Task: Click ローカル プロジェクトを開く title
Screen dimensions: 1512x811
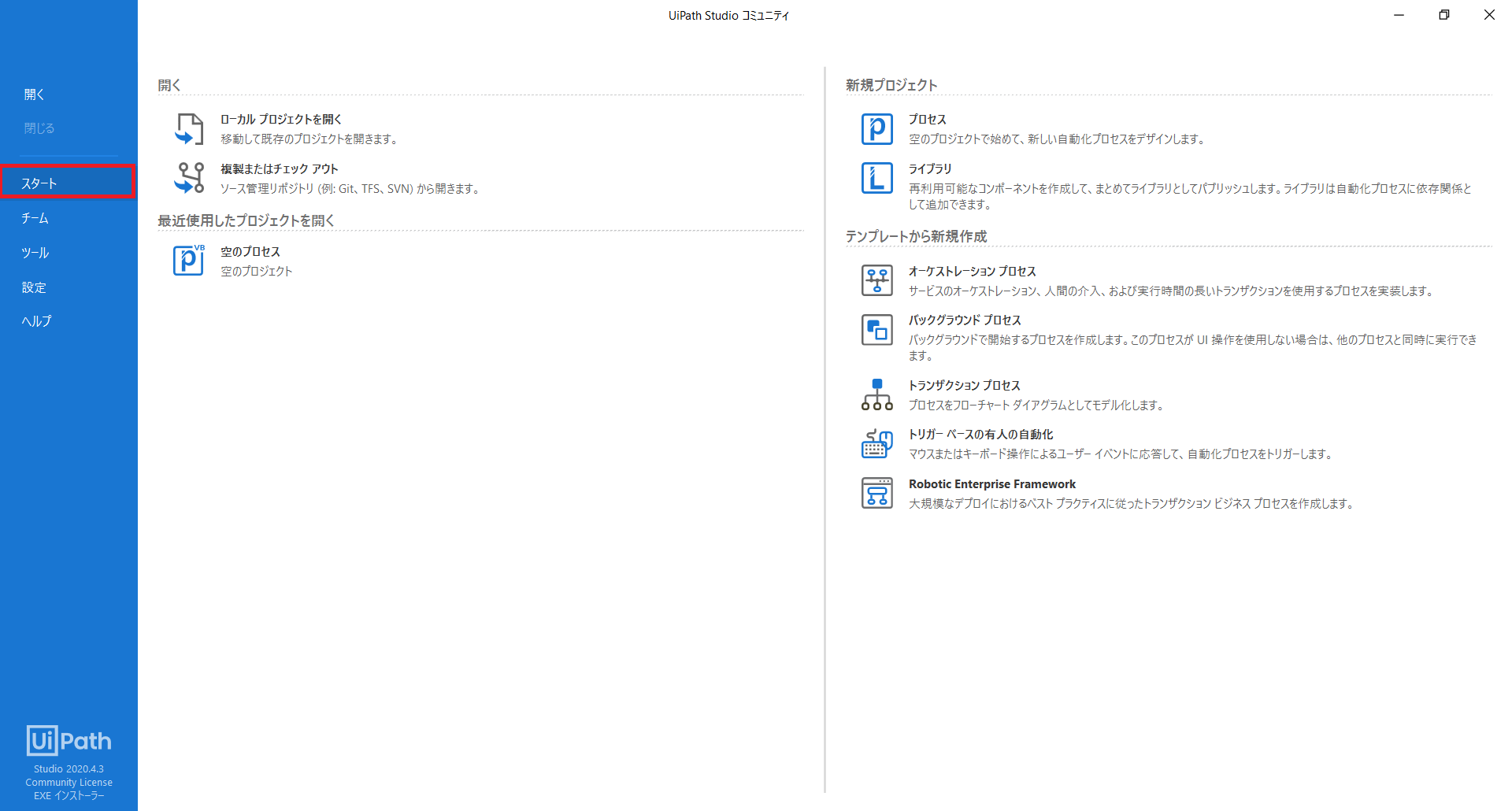Action: [x=281, y=120]
